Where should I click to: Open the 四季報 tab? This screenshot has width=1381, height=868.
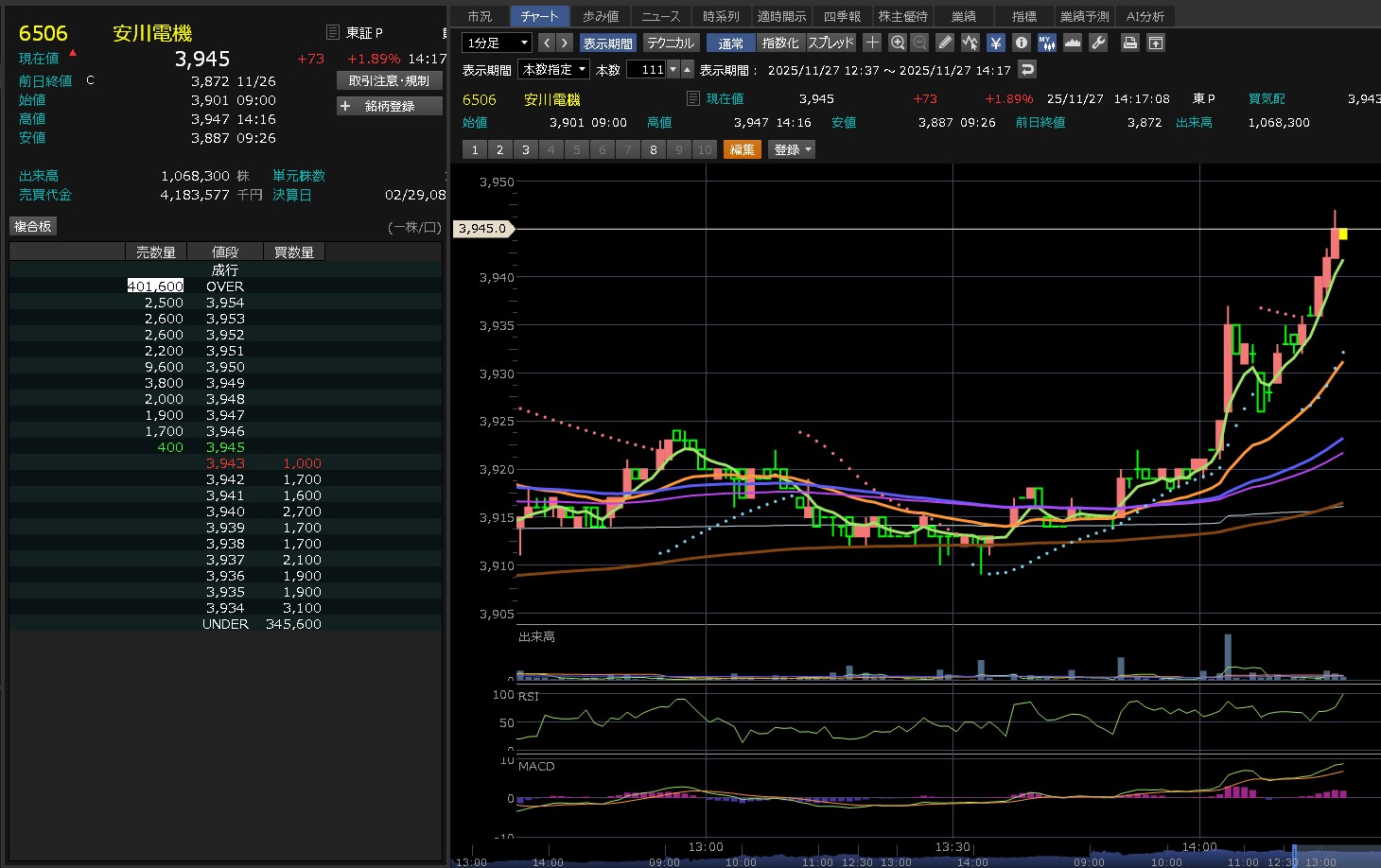click(x=842, y=16)
